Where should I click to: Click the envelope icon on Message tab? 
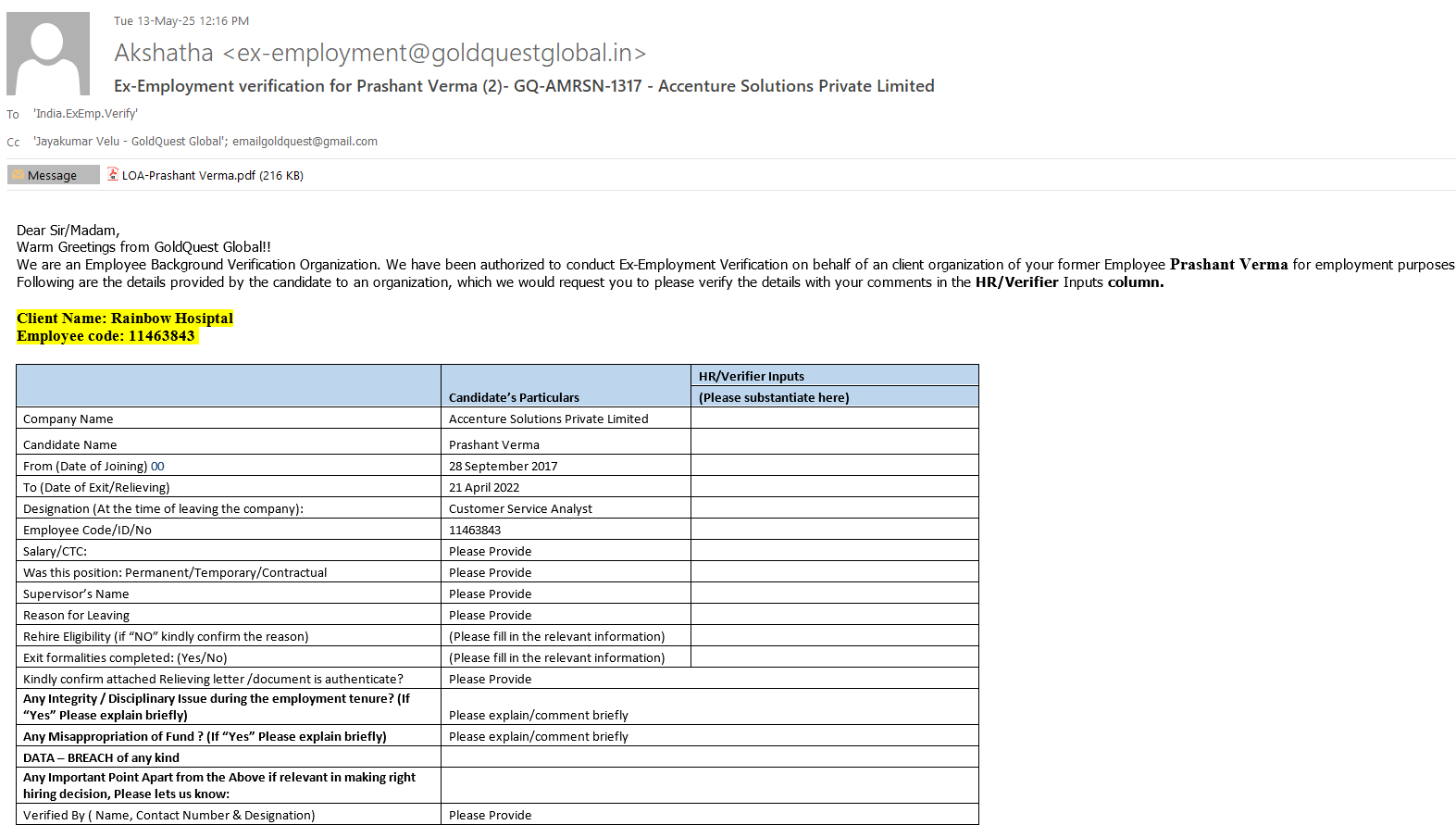(x=18, y=175)
